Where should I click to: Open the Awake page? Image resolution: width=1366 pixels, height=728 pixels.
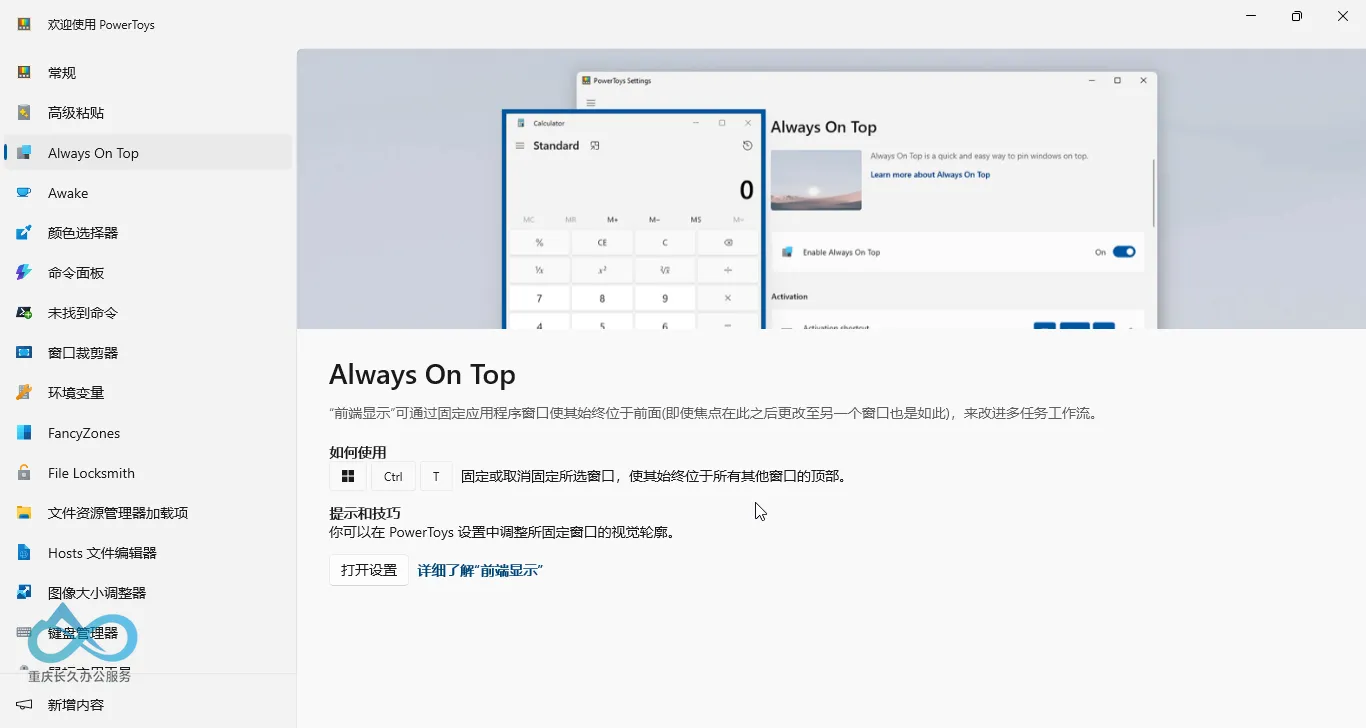(148, 193)
